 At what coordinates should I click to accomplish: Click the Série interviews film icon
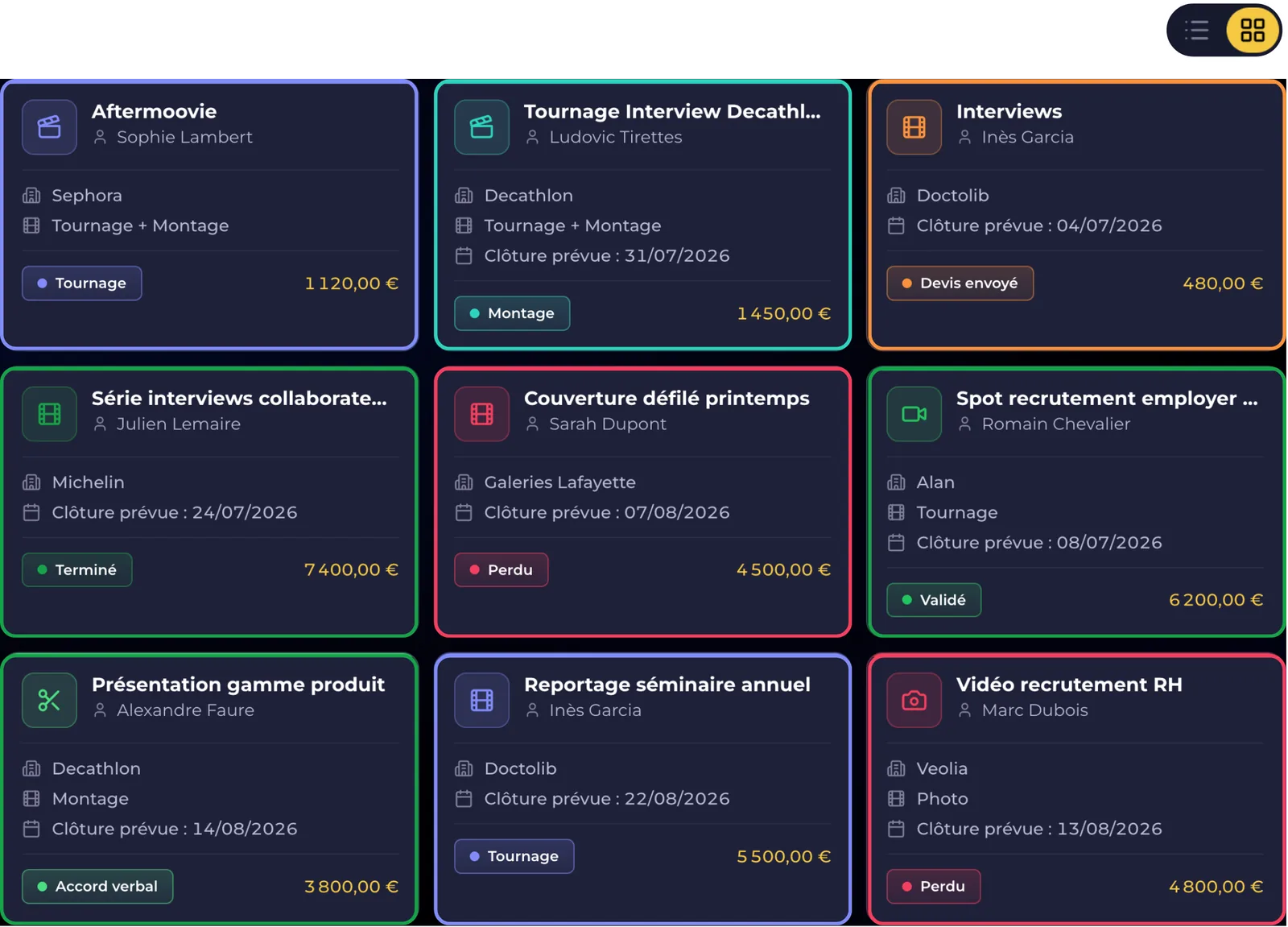click(49, 414)
